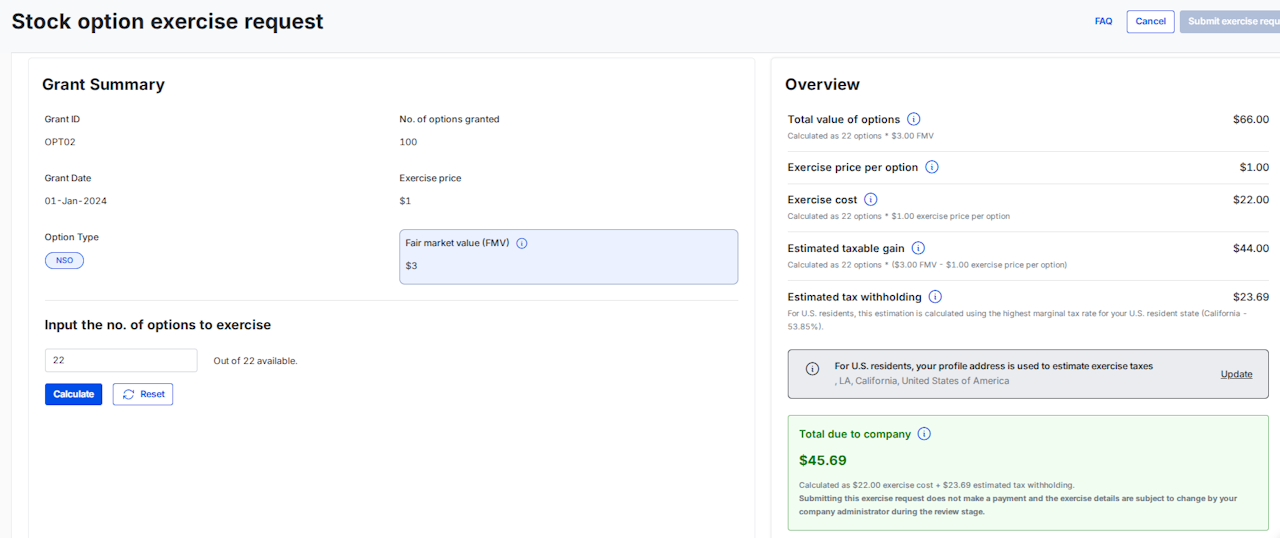Click info icon in profile address notice
The width and height of the screenshot is (1280, 538).
point(813,368)
